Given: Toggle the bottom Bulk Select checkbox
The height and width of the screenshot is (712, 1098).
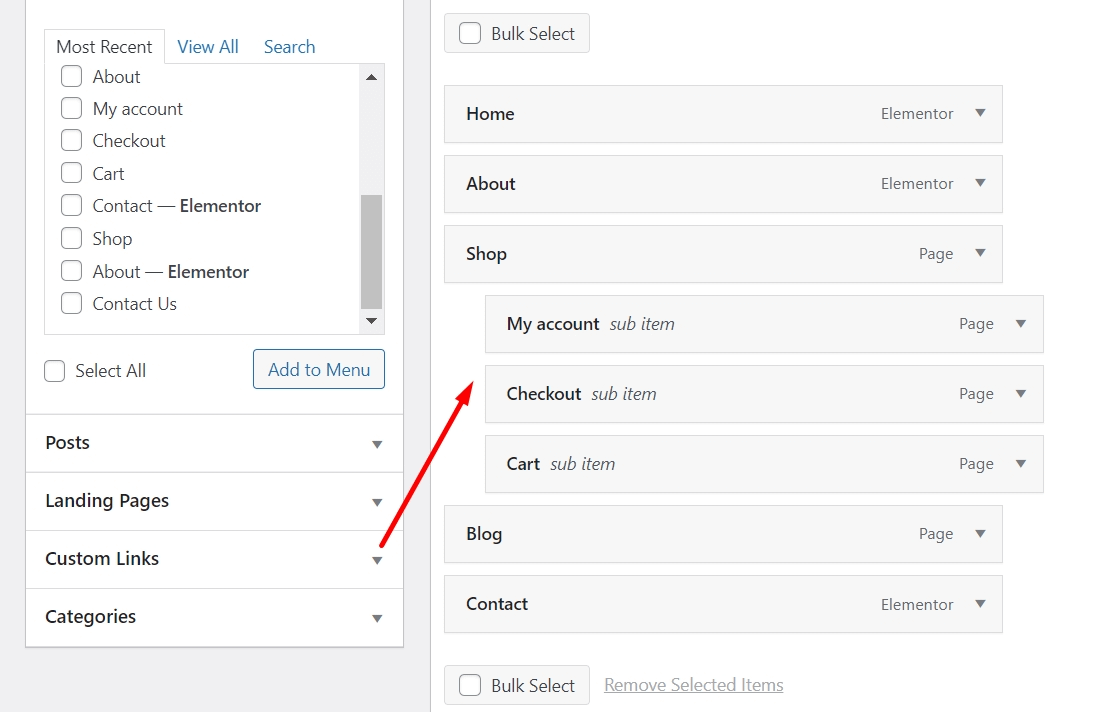Looking at the screenshot, I should [470, 684].
